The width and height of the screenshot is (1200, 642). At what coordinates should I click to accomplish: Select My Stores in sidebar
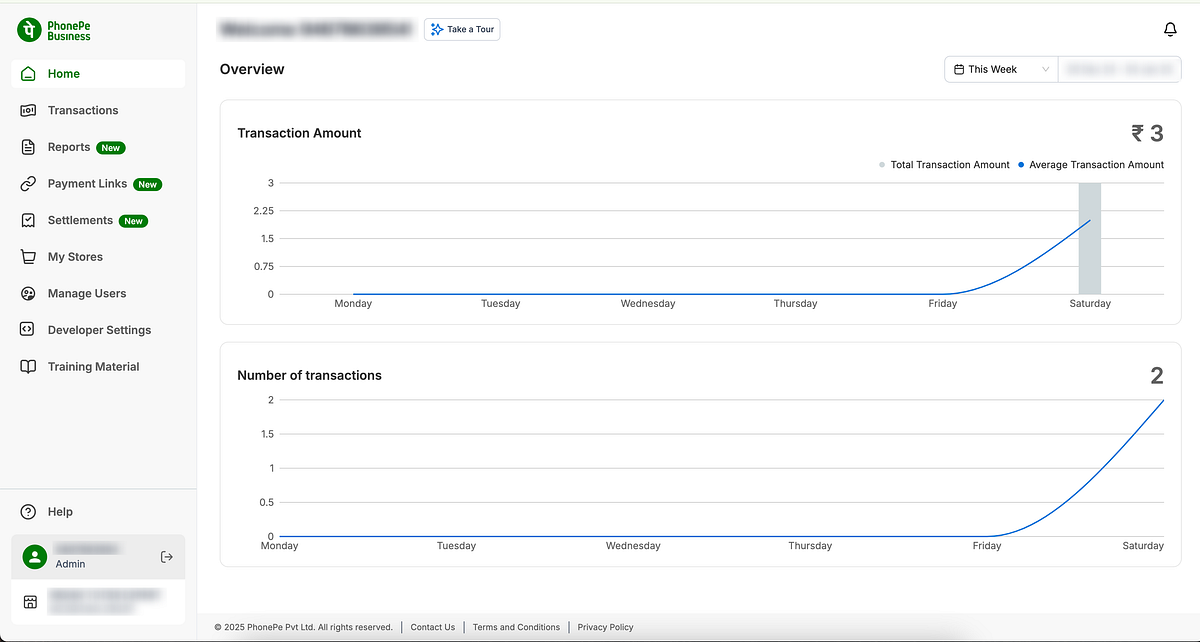(98, 257)
